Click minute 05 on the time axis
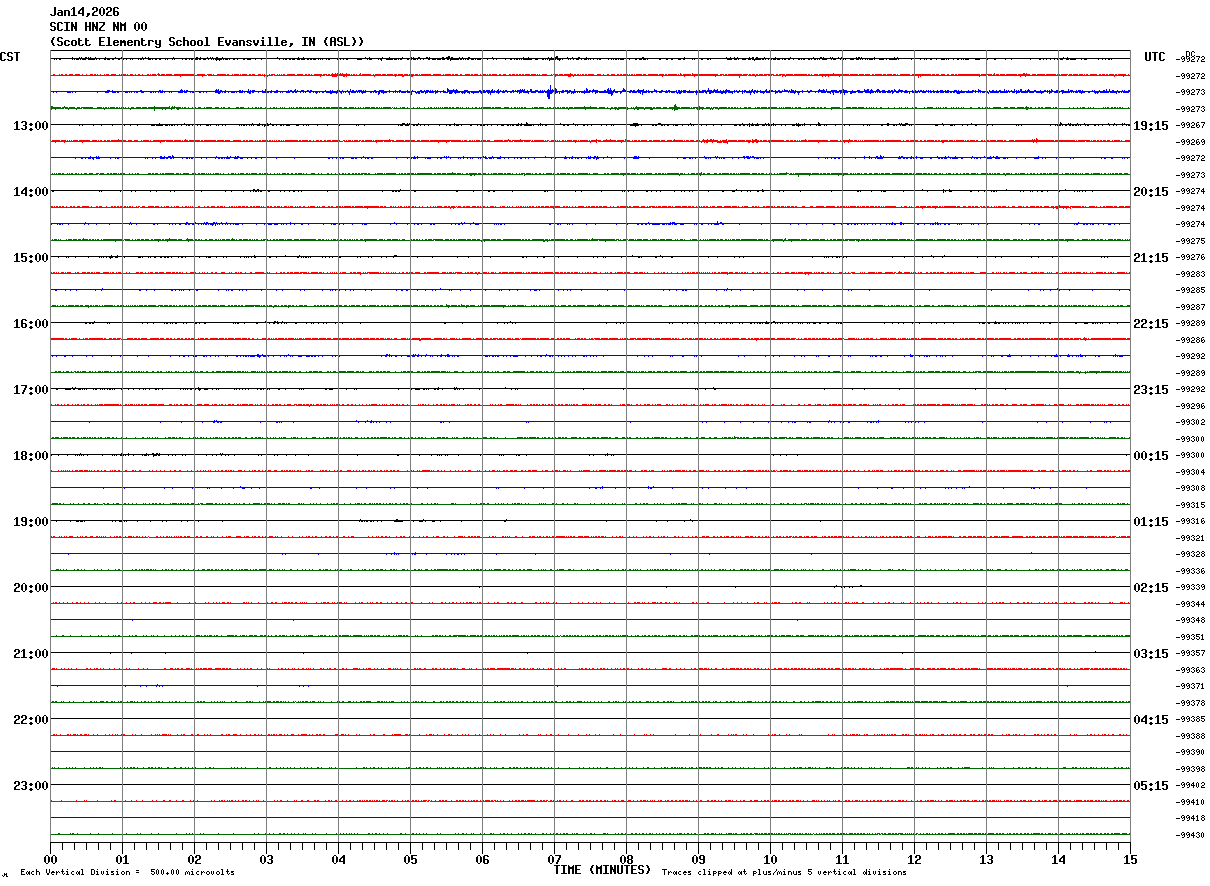Viewport: 1210px width, 886px height. 410,859
